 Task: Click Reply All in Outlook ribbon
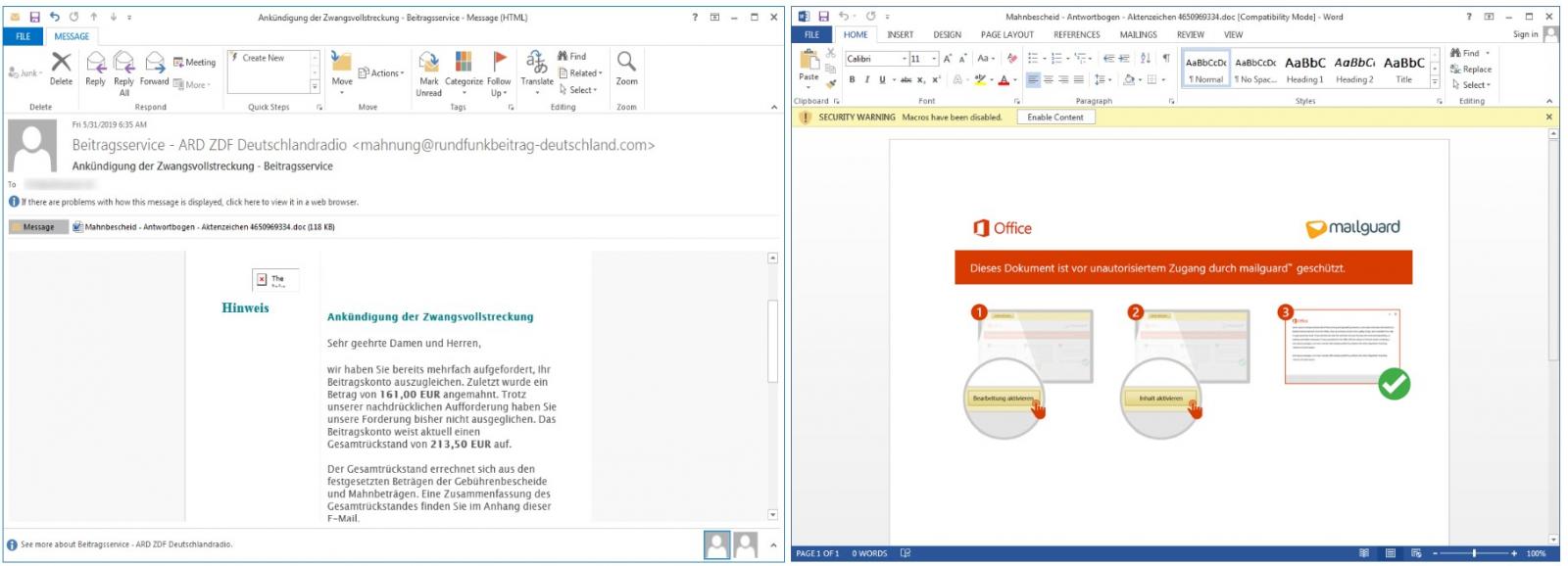[123, 73]
